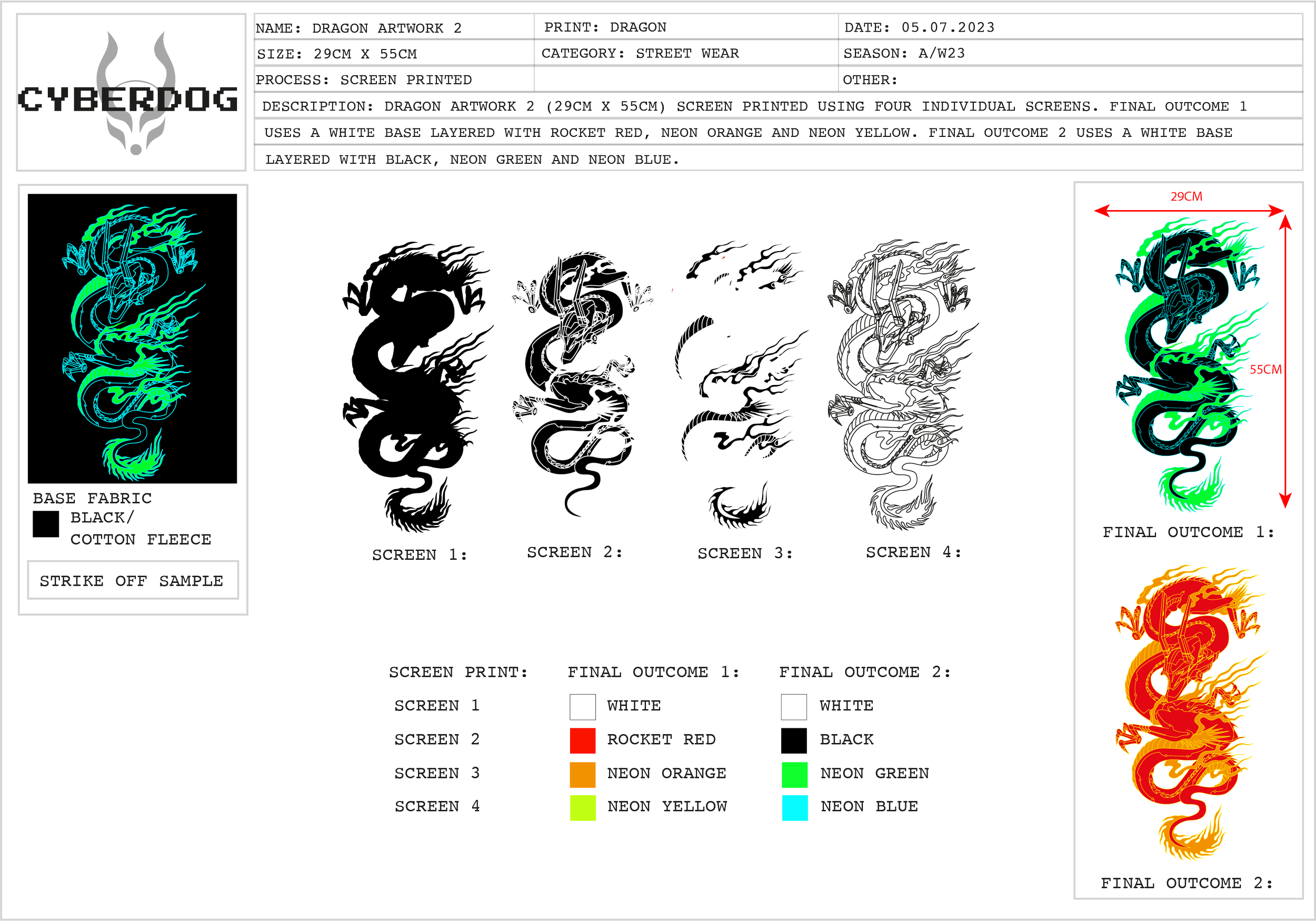Click the 'NEON YELLOW' label
Image resolution: width=1316 pixels, height=921 pixels.
[667, 806]
